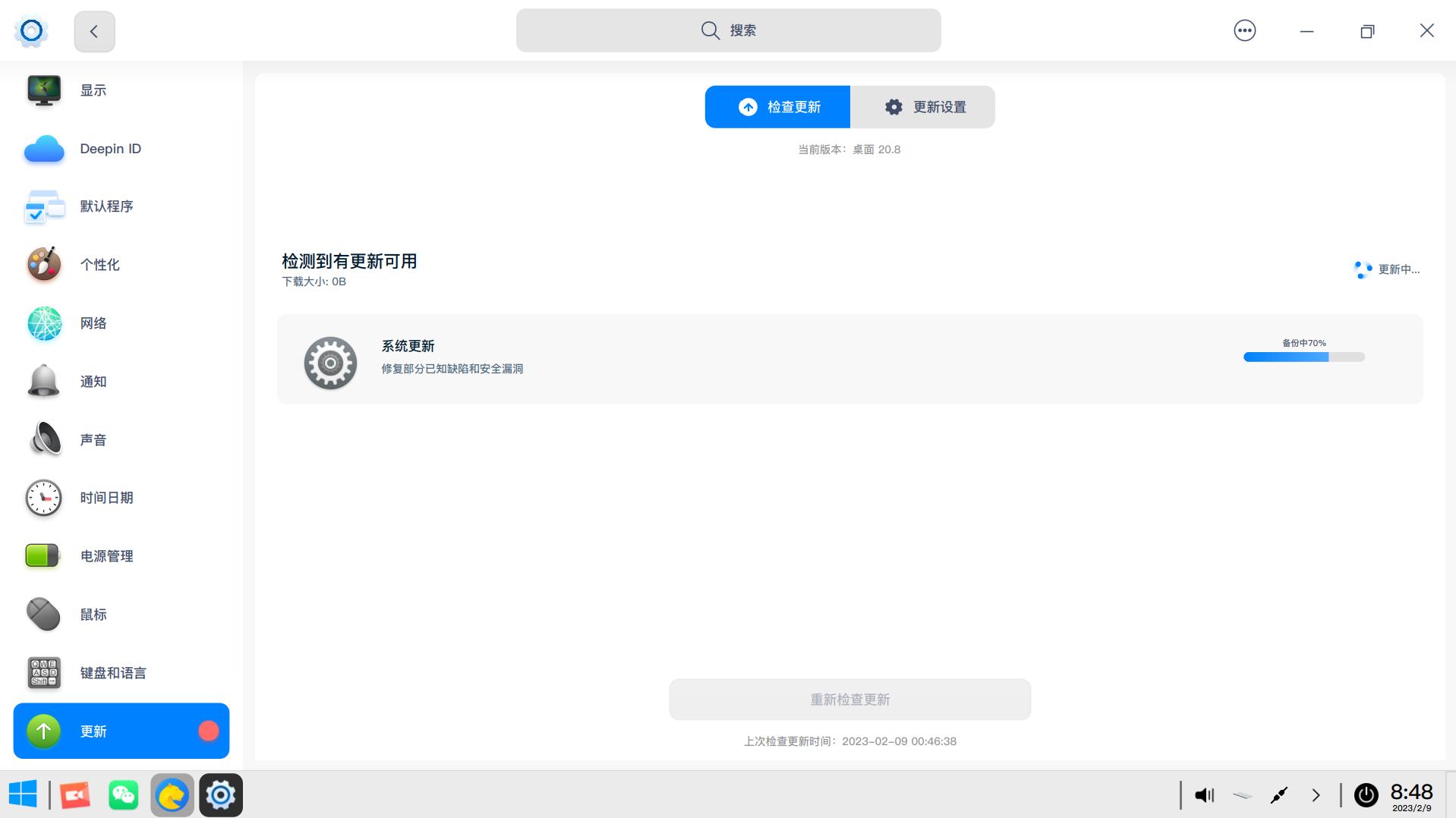Image resolution: width=1456 pixels, height=818 pixels.
Task: Select Deepin ID from the sidebar
Action: pos(110,148)
